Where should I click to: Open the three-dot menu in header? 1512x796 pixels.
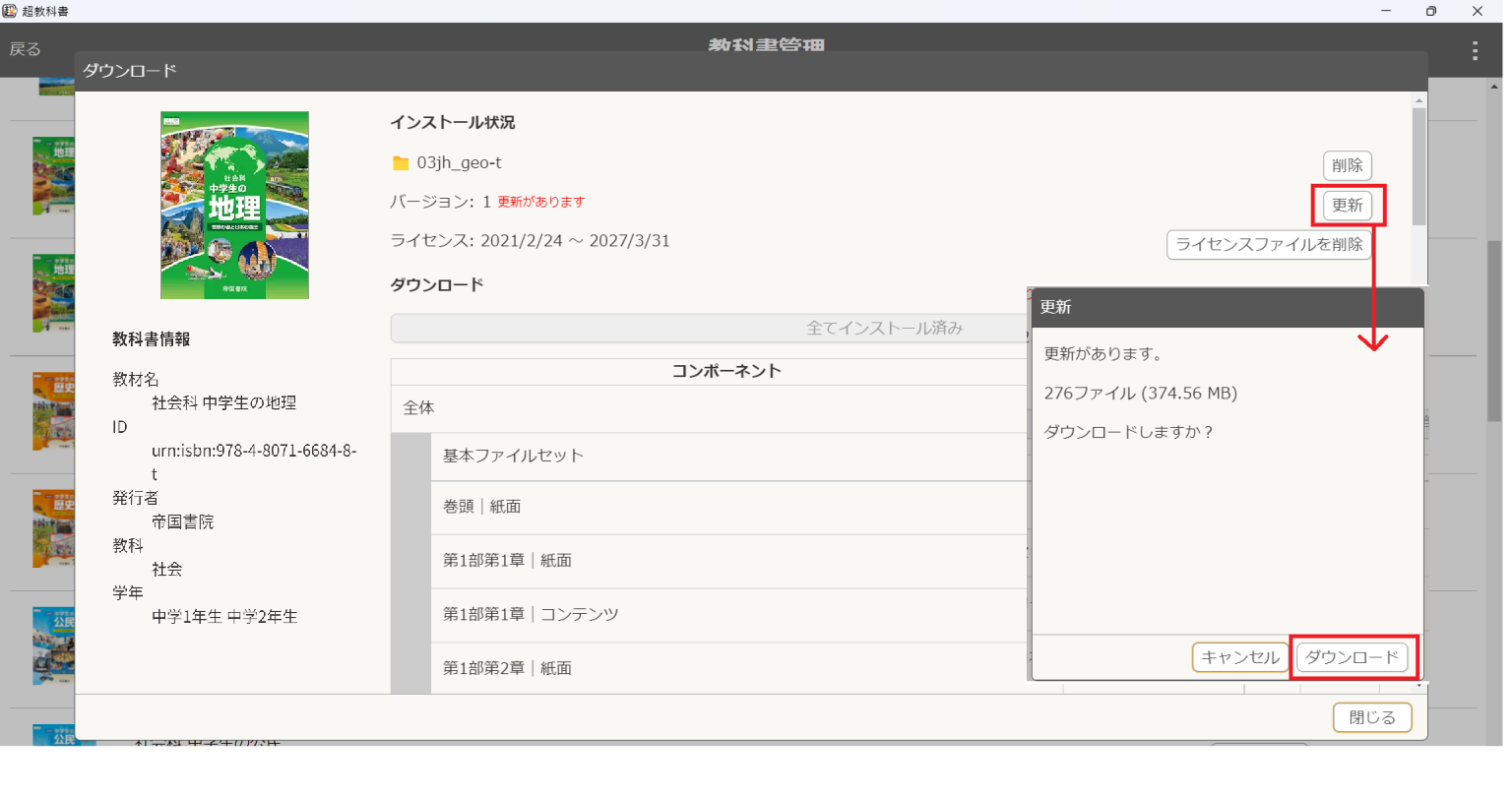[1474, 51]
